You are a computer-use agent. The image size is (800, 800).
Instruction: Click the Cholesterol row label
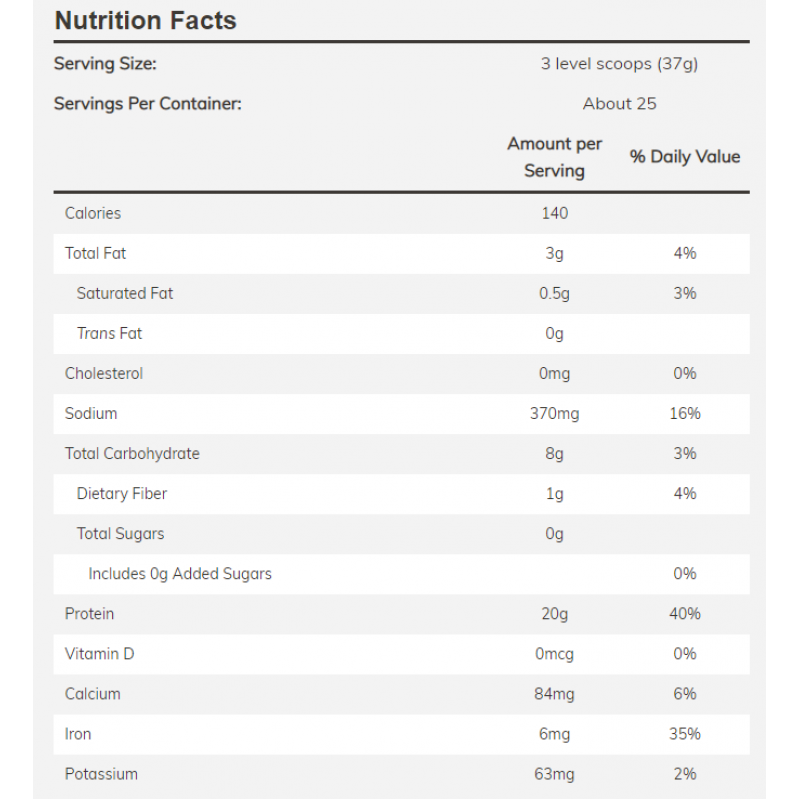[x=104, y=373]
